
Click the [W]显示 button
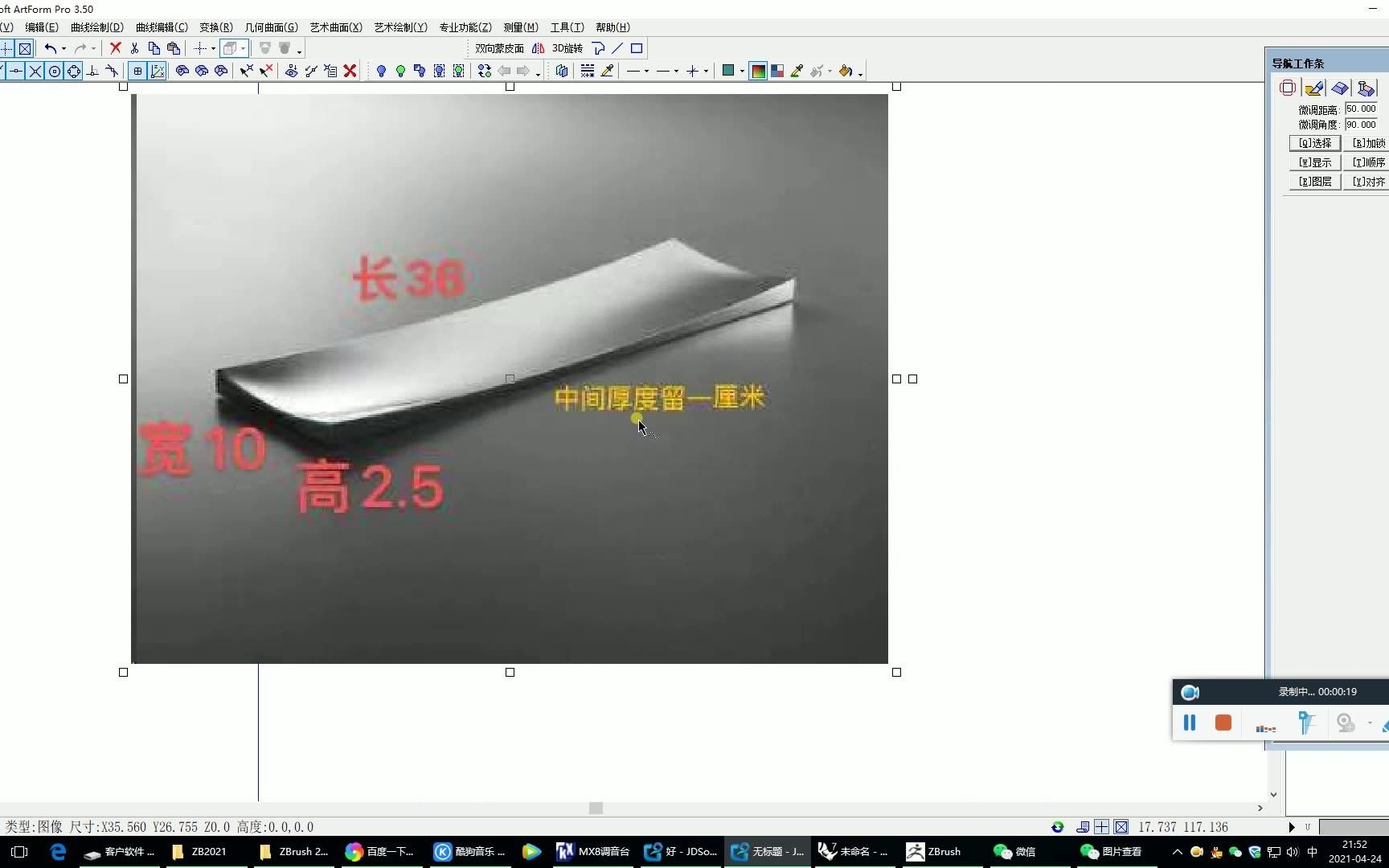[x=1315, y=162]
